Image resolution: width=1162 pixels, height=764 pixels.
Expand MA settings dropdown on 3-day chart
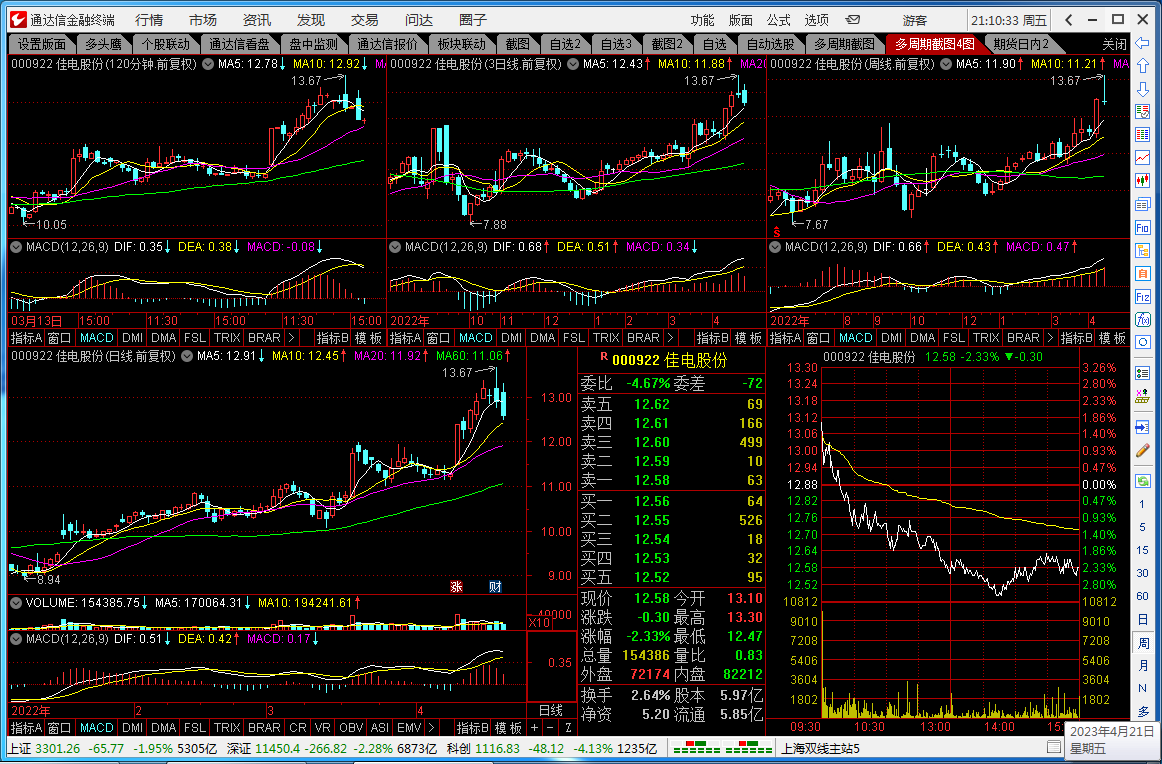coord(573,64)
